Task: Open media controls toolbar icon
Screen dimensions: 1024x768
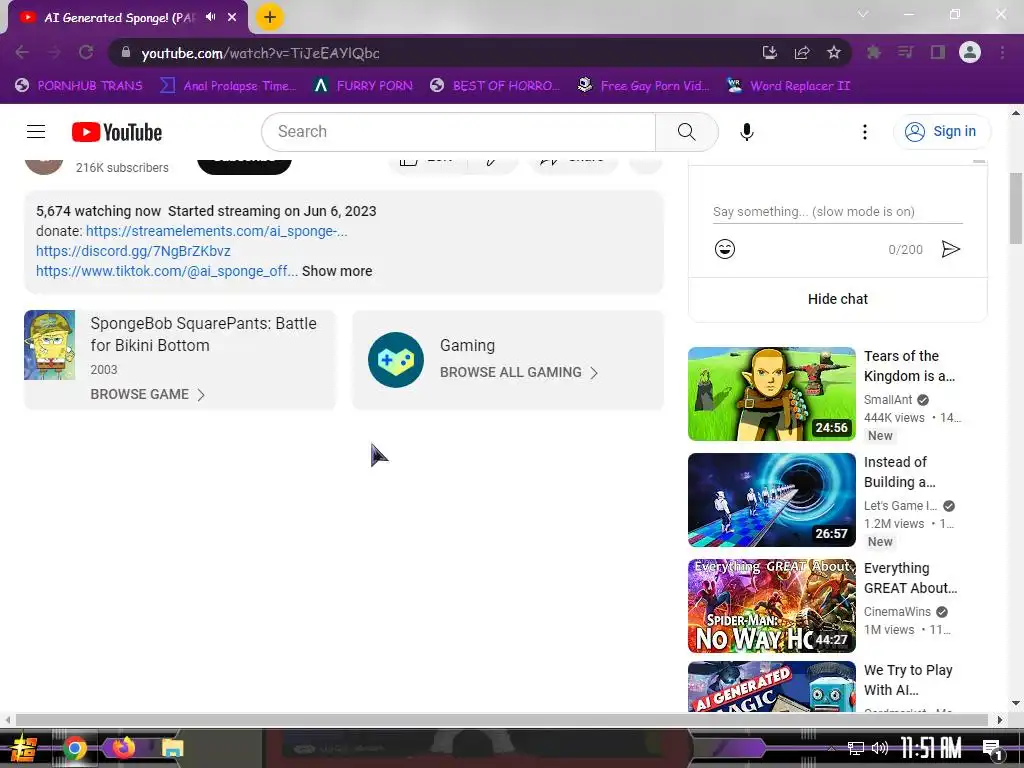Action: [905, 52]
